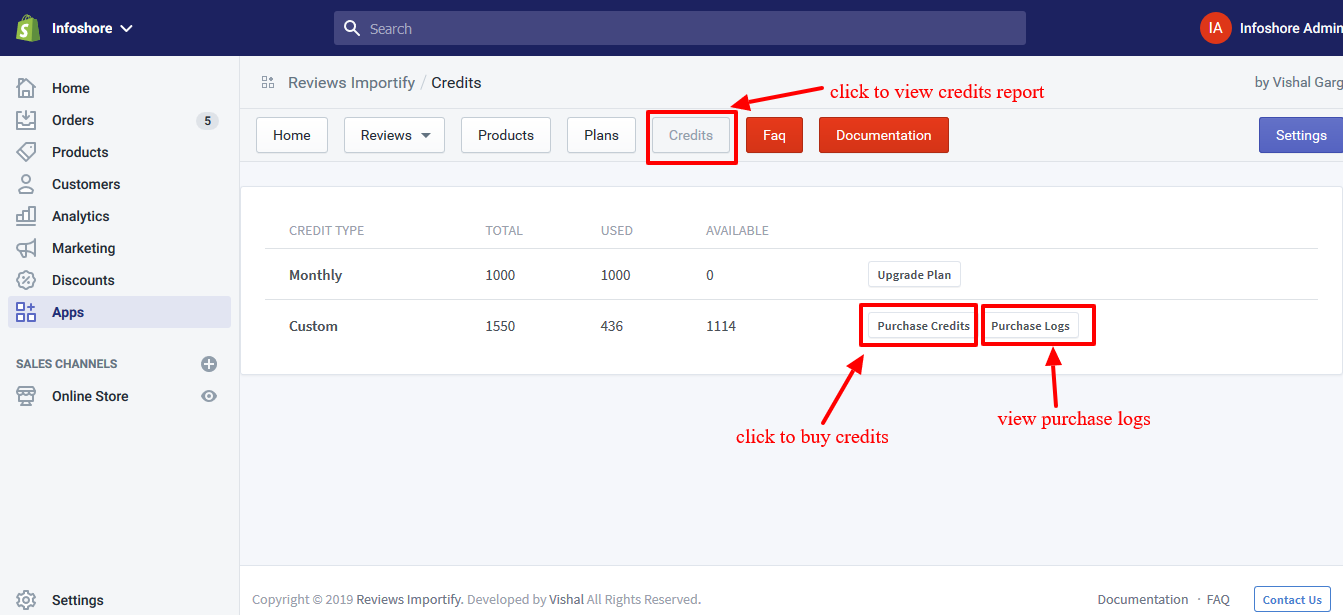
Task: Click the Contact Us button
Action: click(x=1292, y=600)
